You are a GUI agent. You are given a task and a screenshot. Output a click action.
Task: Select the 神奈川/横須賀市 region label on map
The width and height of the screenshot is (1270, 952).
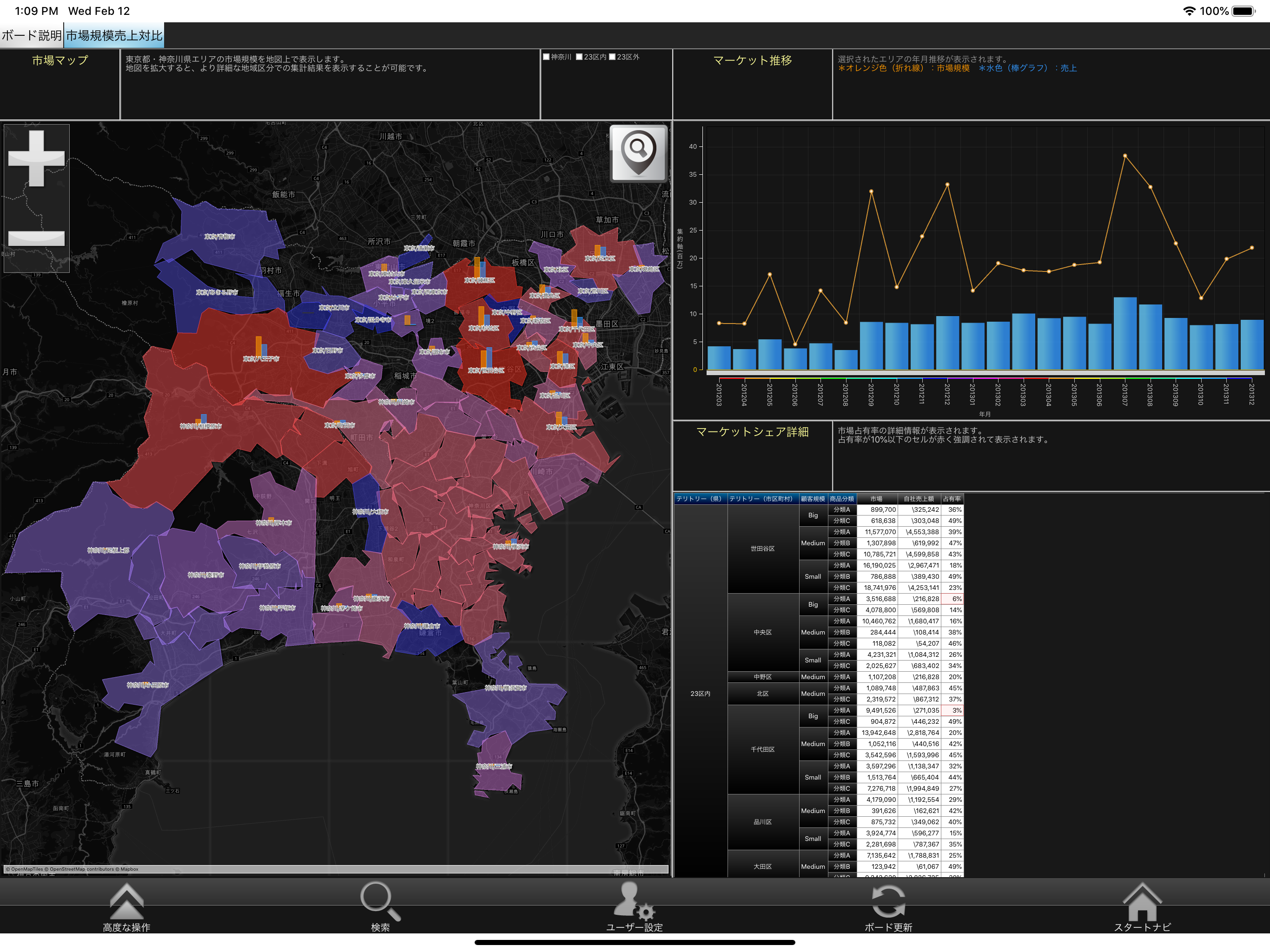coord(505,688)
